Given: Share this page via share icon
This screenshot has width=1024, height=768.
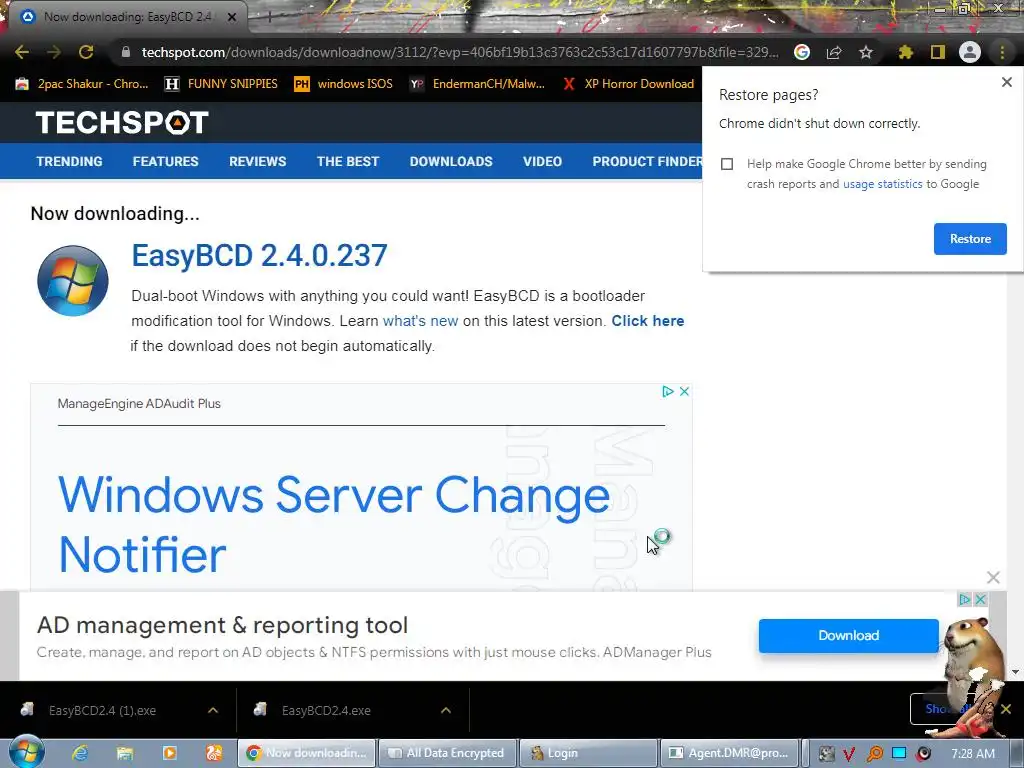Looking at the screenshot, I should tap(834, 52).
